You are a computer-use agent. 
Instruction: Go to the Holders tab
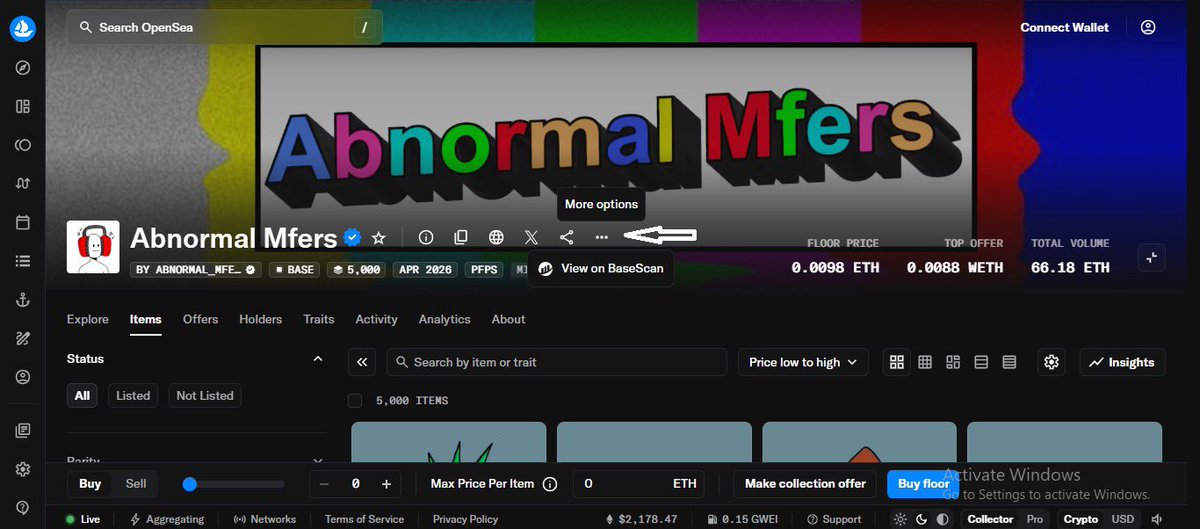[261, 319]
